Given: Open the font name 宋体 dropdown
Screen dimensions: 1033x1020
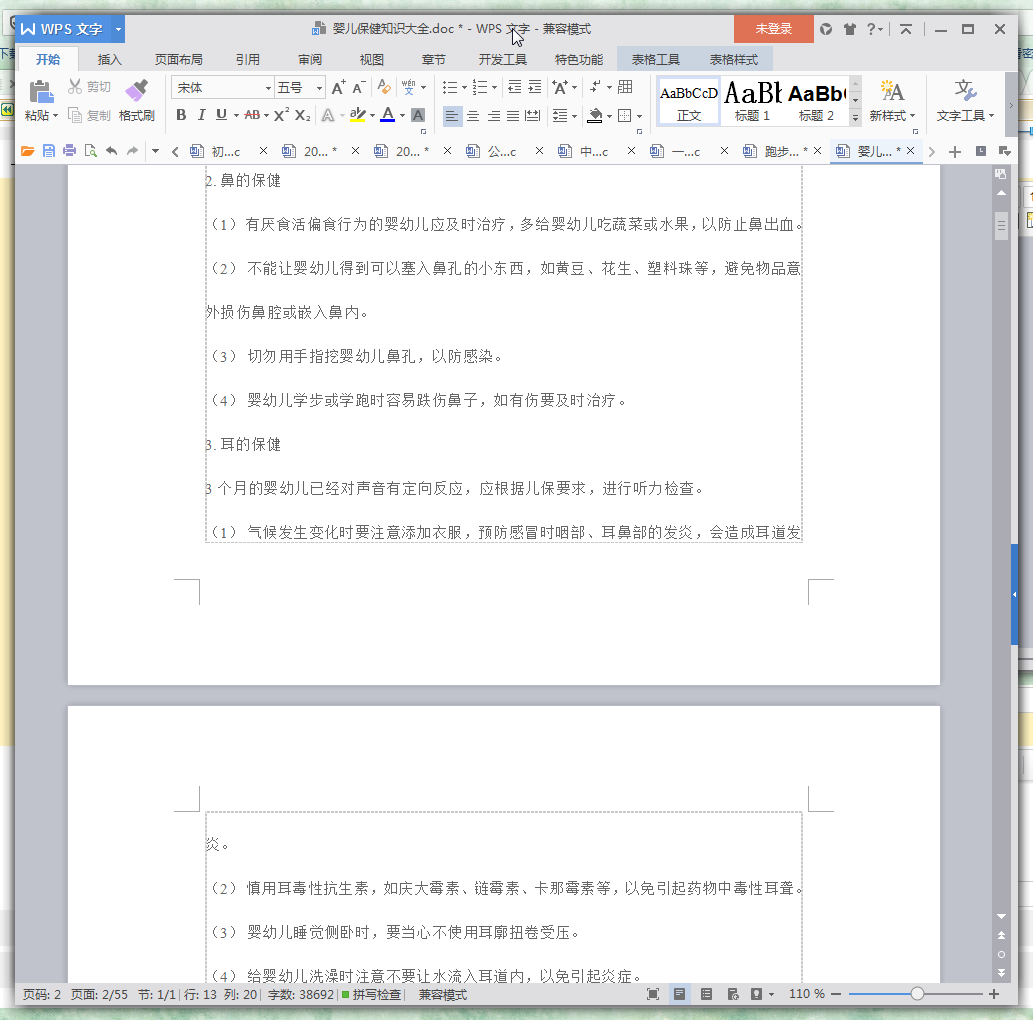Looking at the screenshot, I should 268,88.
